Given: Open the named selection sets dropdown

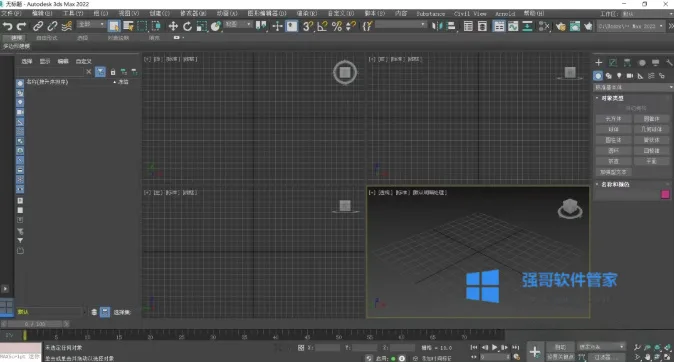Looking at the screenshot, I should pos(401,25).
